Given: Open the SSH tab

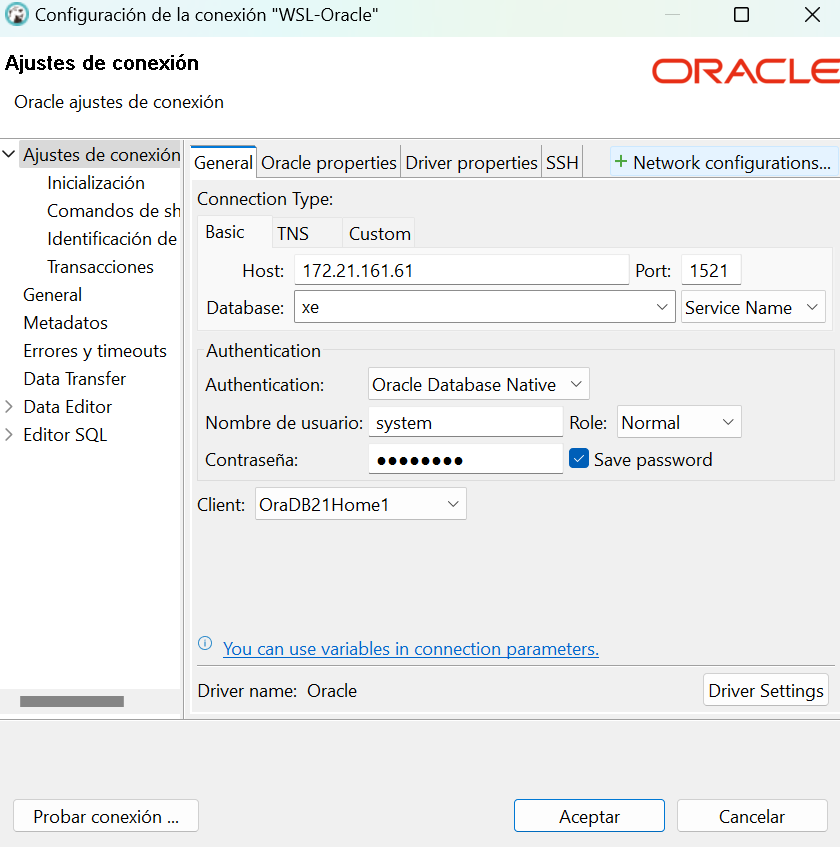Looking at the screenshot, I should (x=562, y=162).
